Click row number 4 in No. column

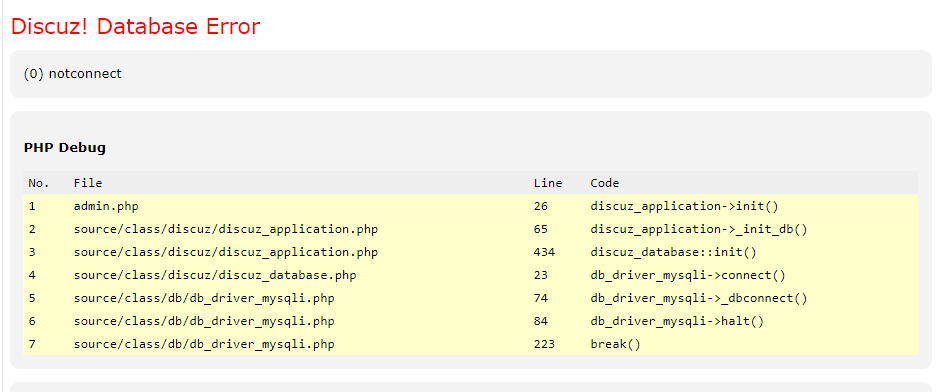(x=32, y=275)
